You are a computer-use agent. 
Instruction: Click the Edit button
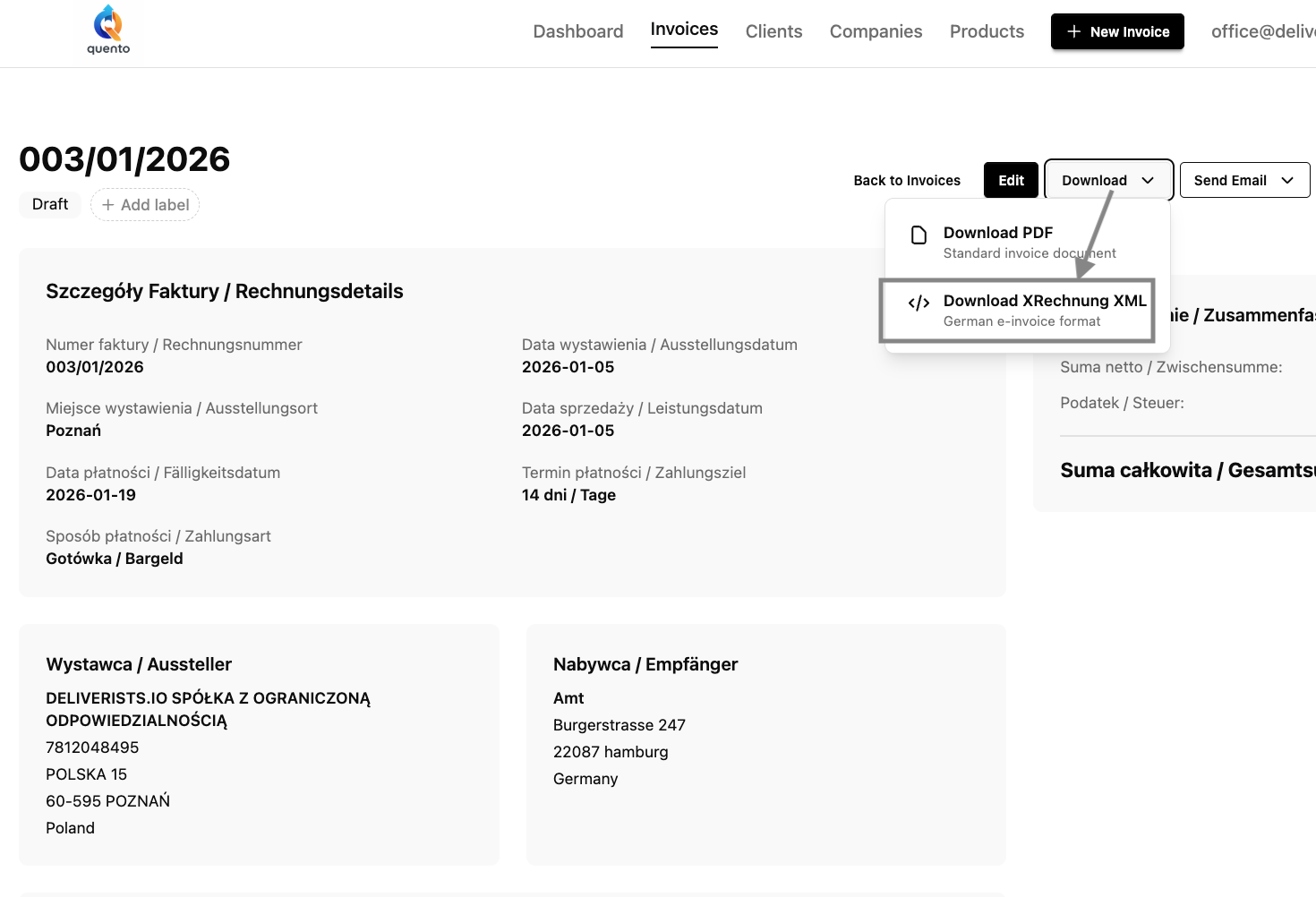click(x=1011, y=180)
